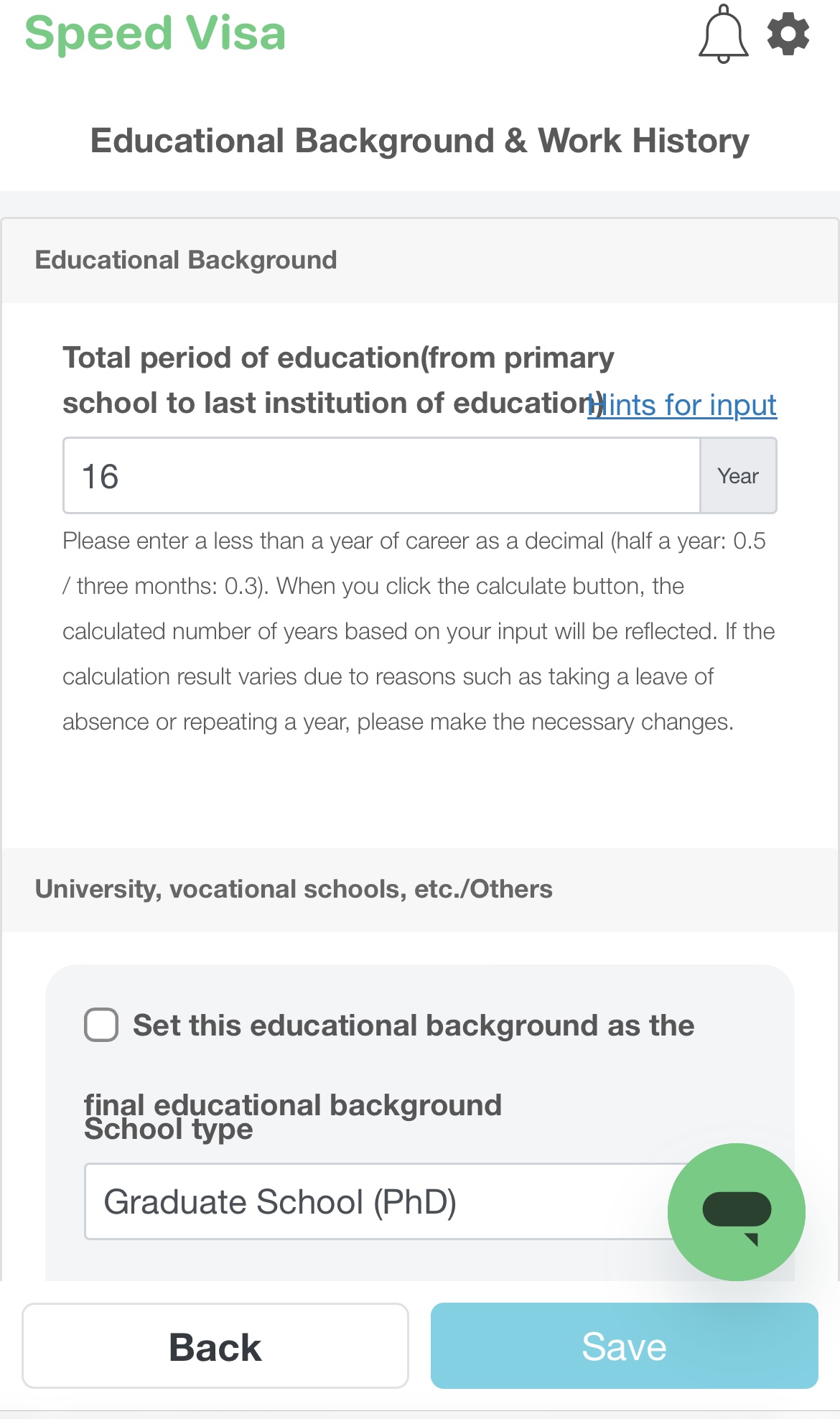
Task: Open the notifications bell icon
Action: 723,34
